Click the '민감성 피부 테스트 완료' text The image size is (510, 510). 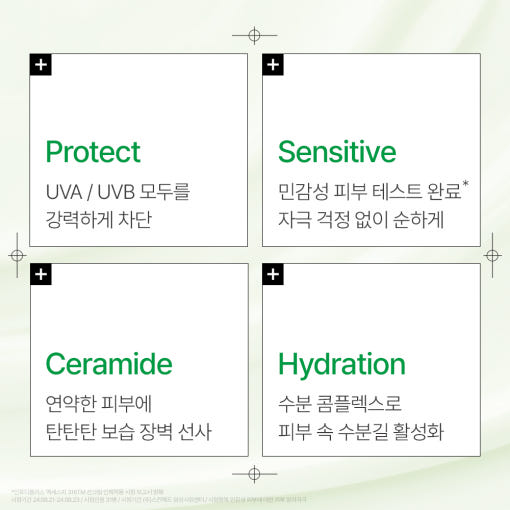[x=370, y=192]
